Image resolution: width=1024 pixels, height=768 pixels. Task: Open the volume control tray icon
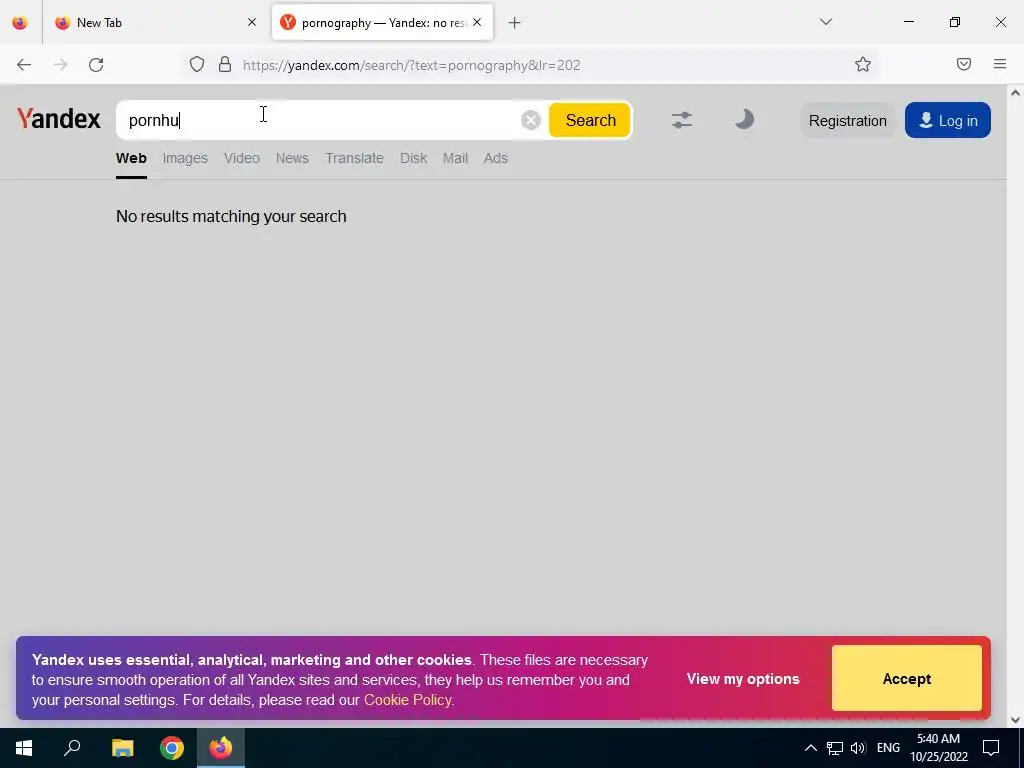(x=858, y=748)
